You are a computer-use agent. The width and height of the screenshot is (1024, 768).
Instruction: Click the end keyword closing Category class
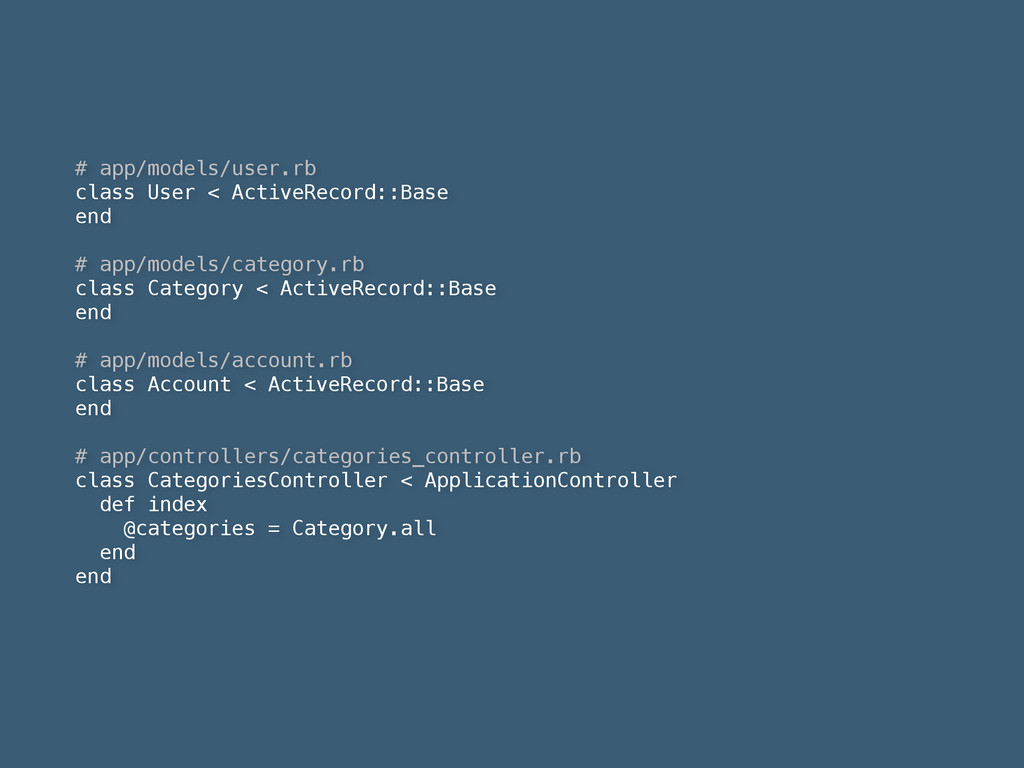coord(93,313)
